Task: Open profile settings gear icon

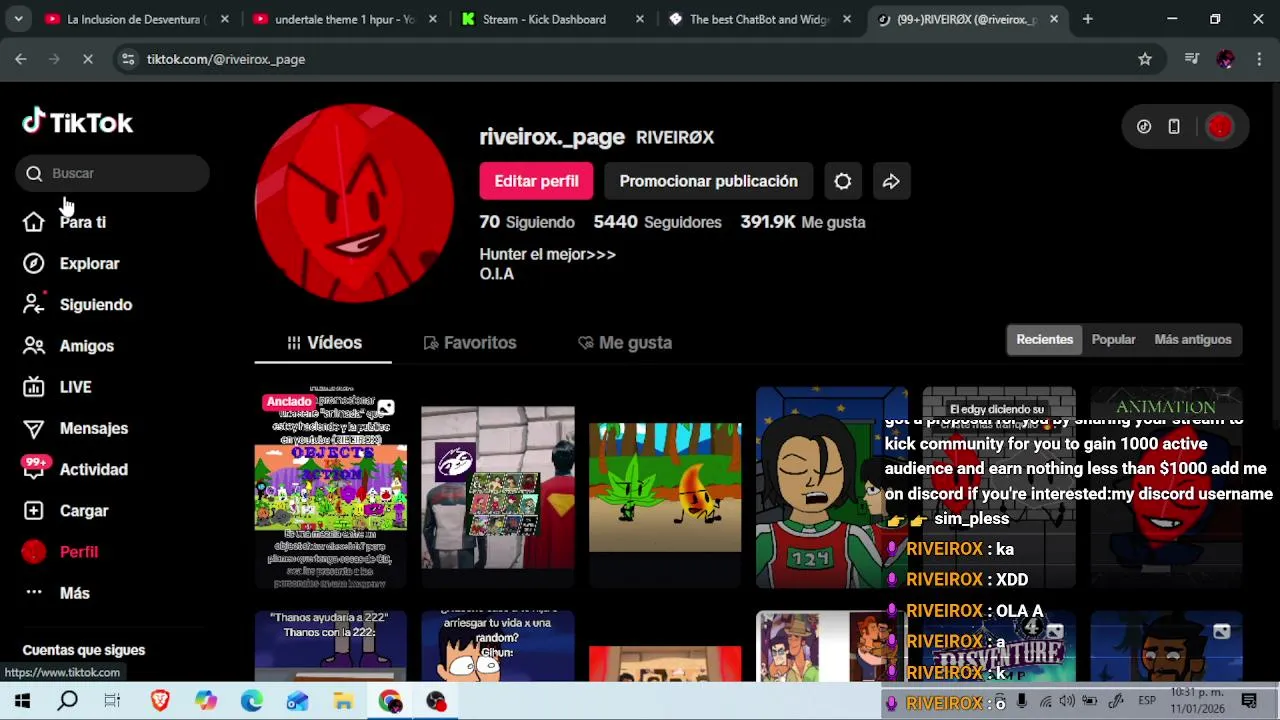Action: [843, 181]
